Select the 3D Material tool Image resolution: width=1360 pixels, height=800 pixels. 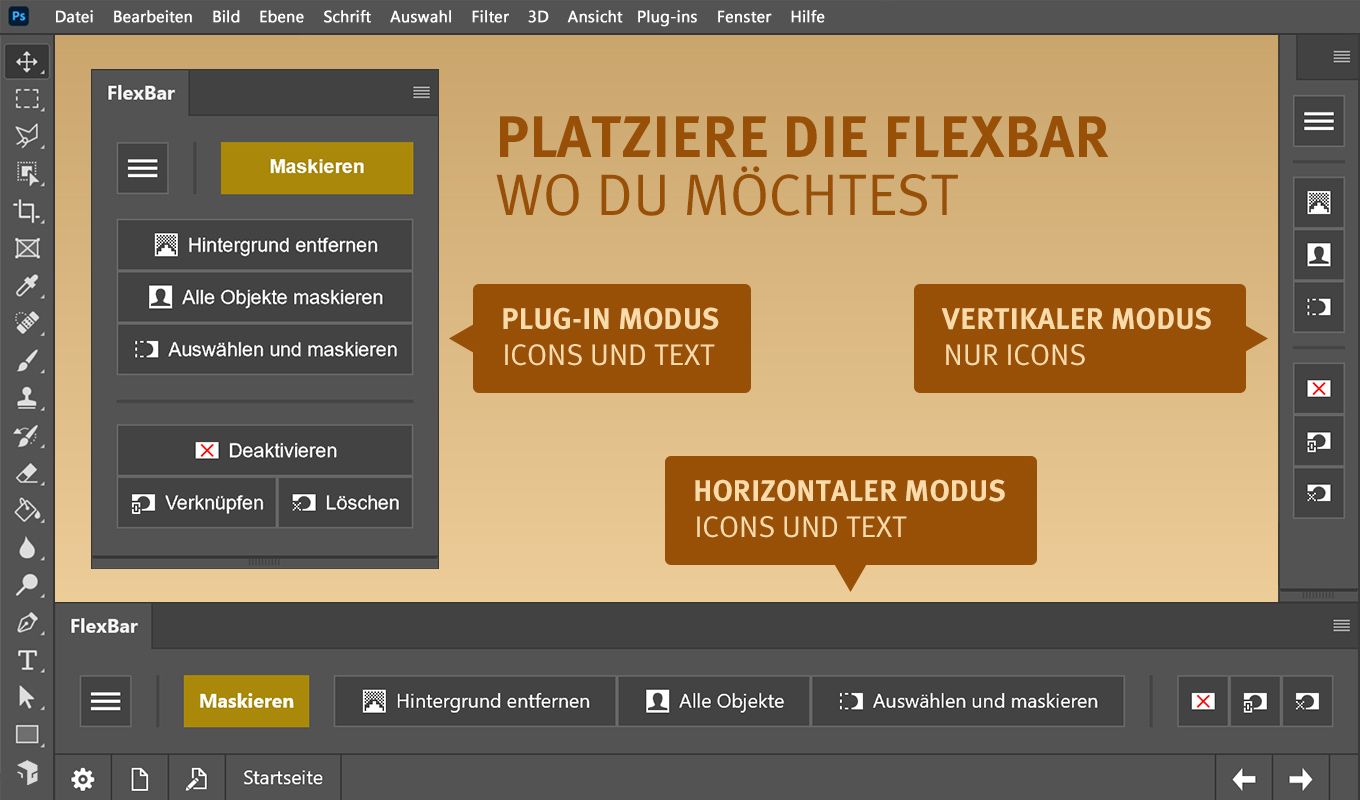27,772
